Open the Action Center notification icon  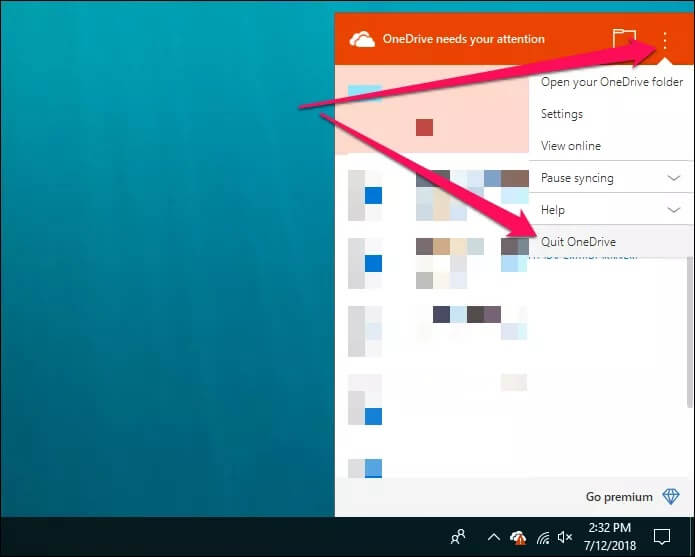coord(662,537)
